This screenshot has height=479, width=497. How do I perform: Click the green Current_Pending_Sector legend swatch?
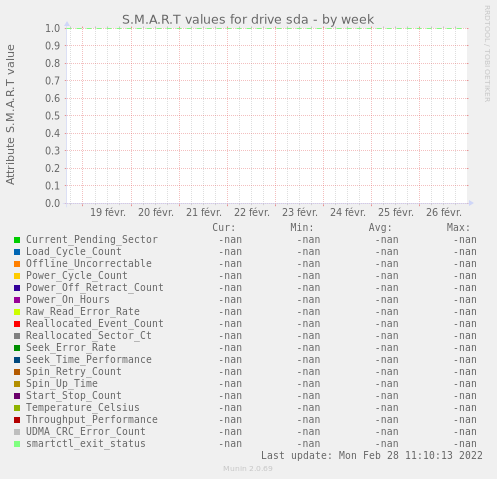17,240
